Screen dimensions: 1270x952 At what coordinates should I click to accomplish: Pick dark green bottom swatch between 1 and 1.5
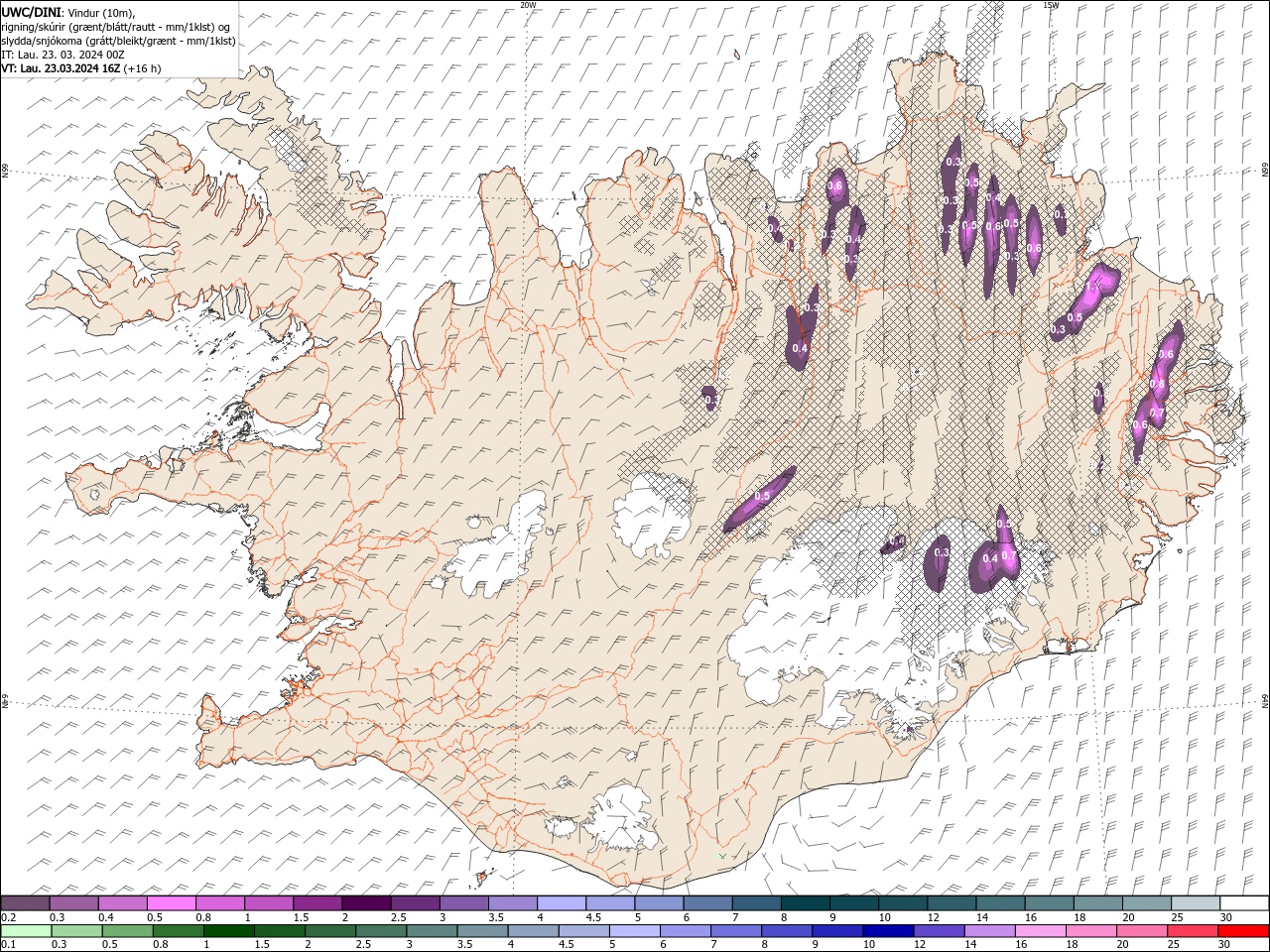(228, 931)
